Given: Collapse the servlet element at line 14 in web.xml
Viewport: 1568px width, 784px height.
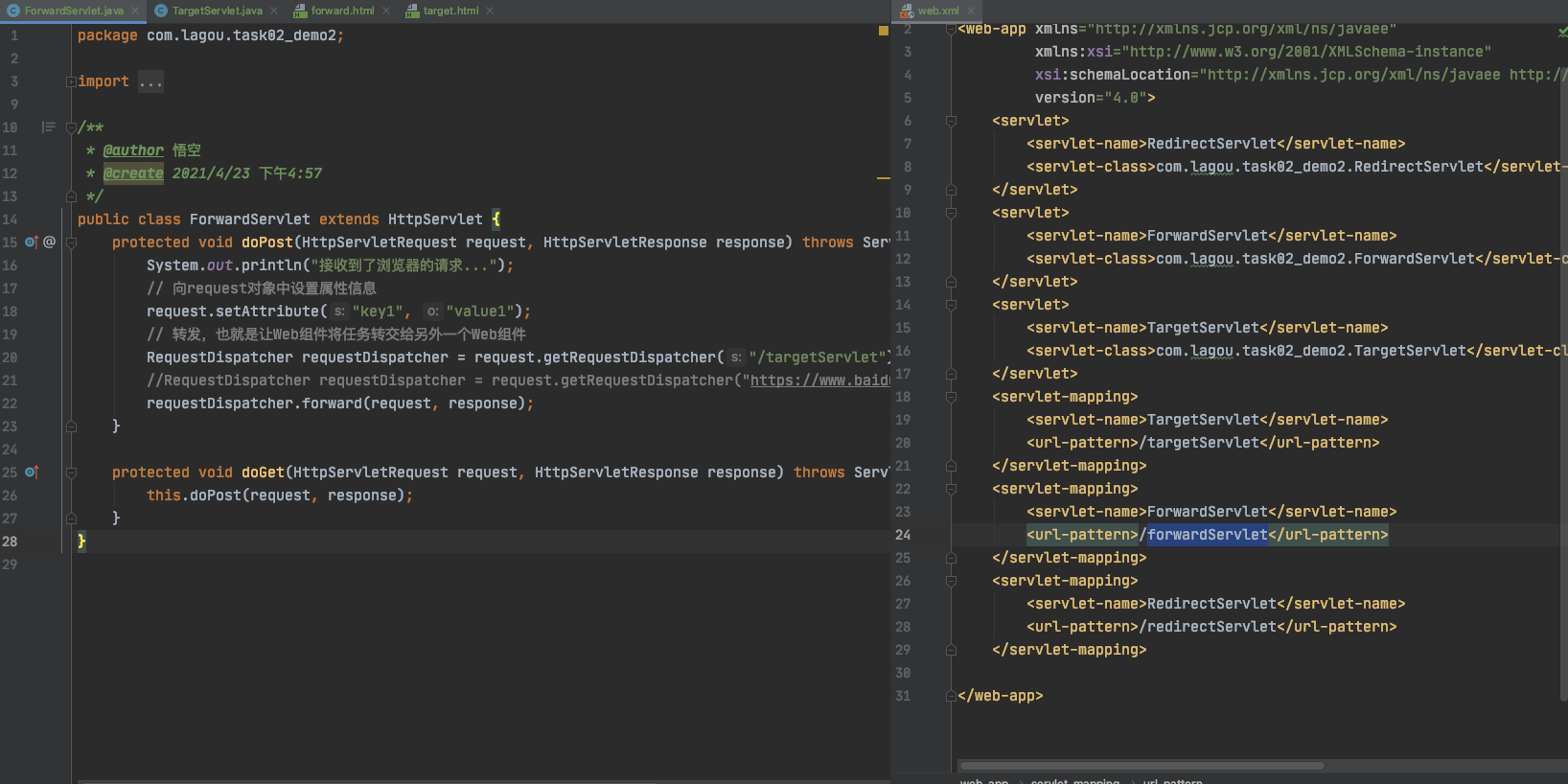Looking at the screenshot, I should click(951, 305).
